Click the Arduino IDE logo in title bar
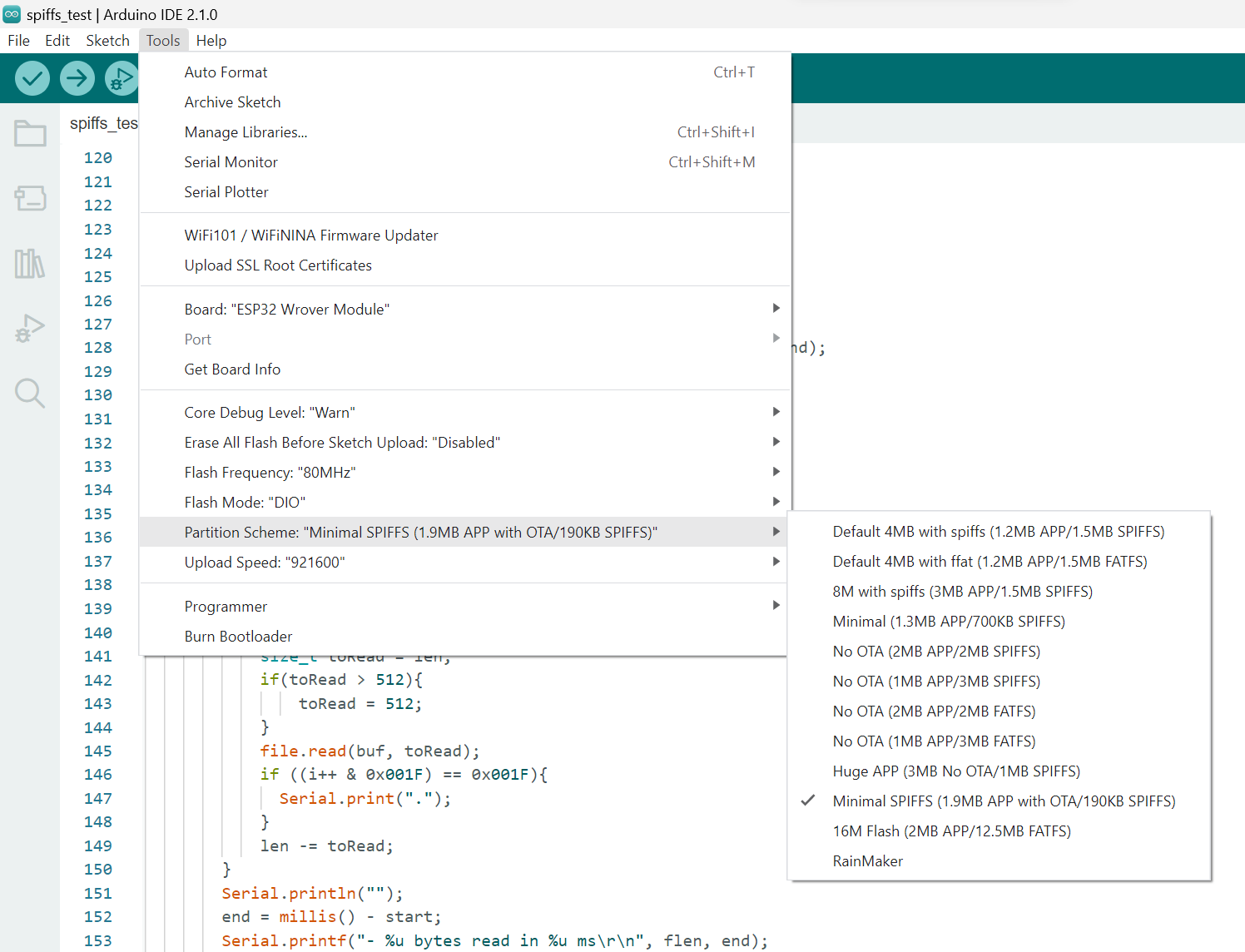The width and height of the screenshot is (1245, 952). tap(12, 14)
